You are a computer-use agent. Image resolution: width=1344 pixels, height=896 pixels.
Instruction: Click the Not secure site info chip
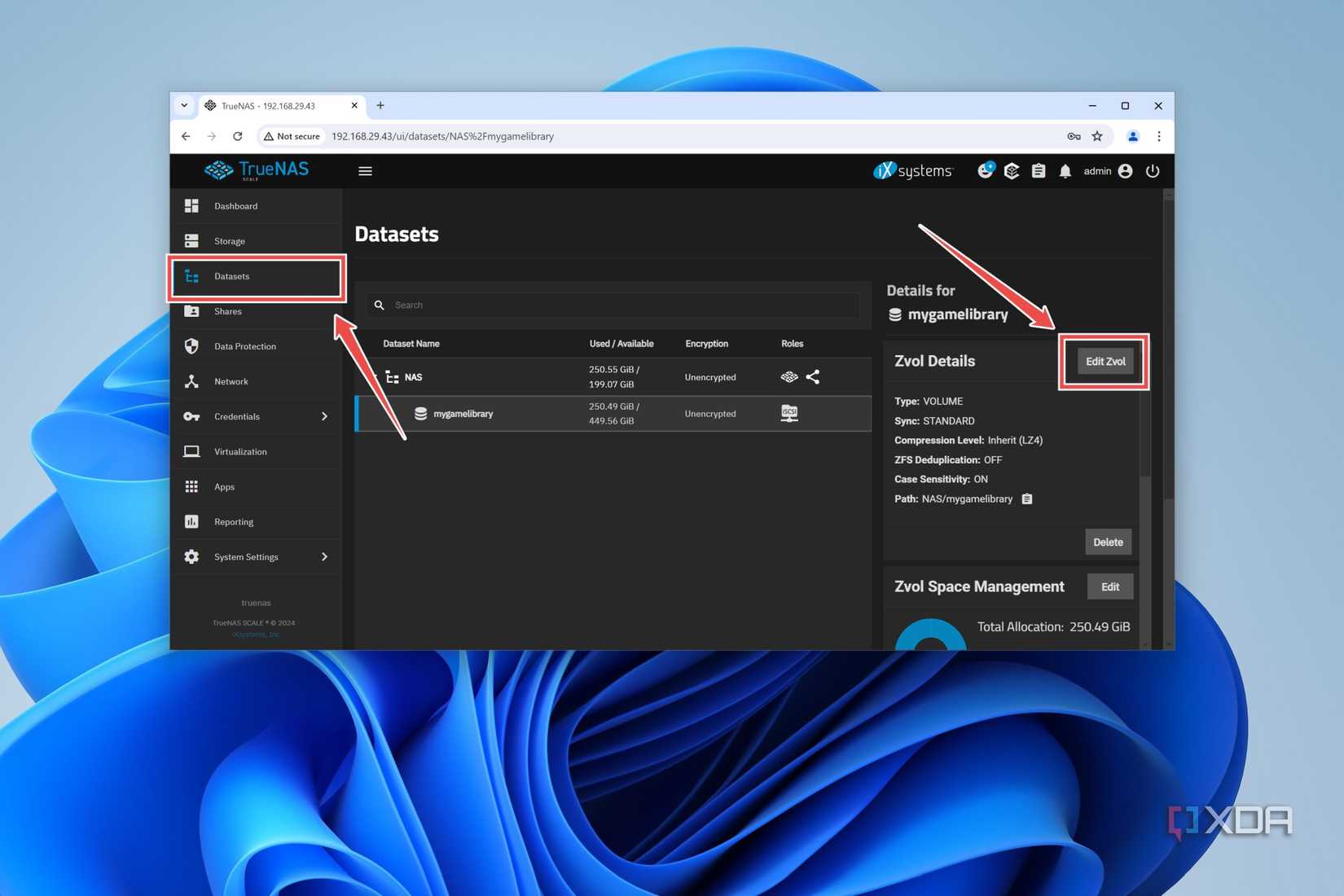tap(292, 136)
